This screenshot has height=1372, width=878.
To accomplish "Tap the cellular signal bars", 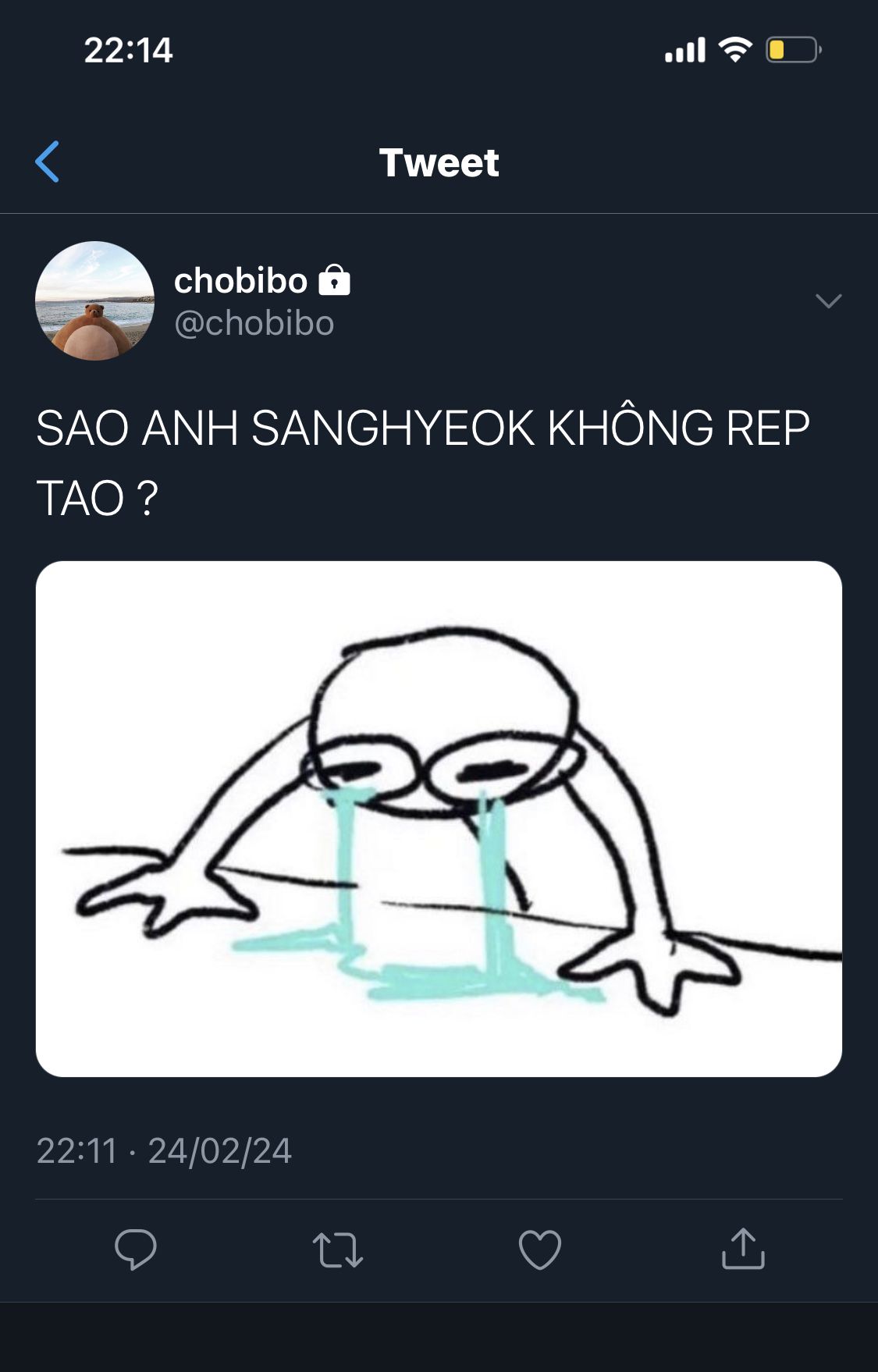I will pyautogui.click(x=685, y=50).
